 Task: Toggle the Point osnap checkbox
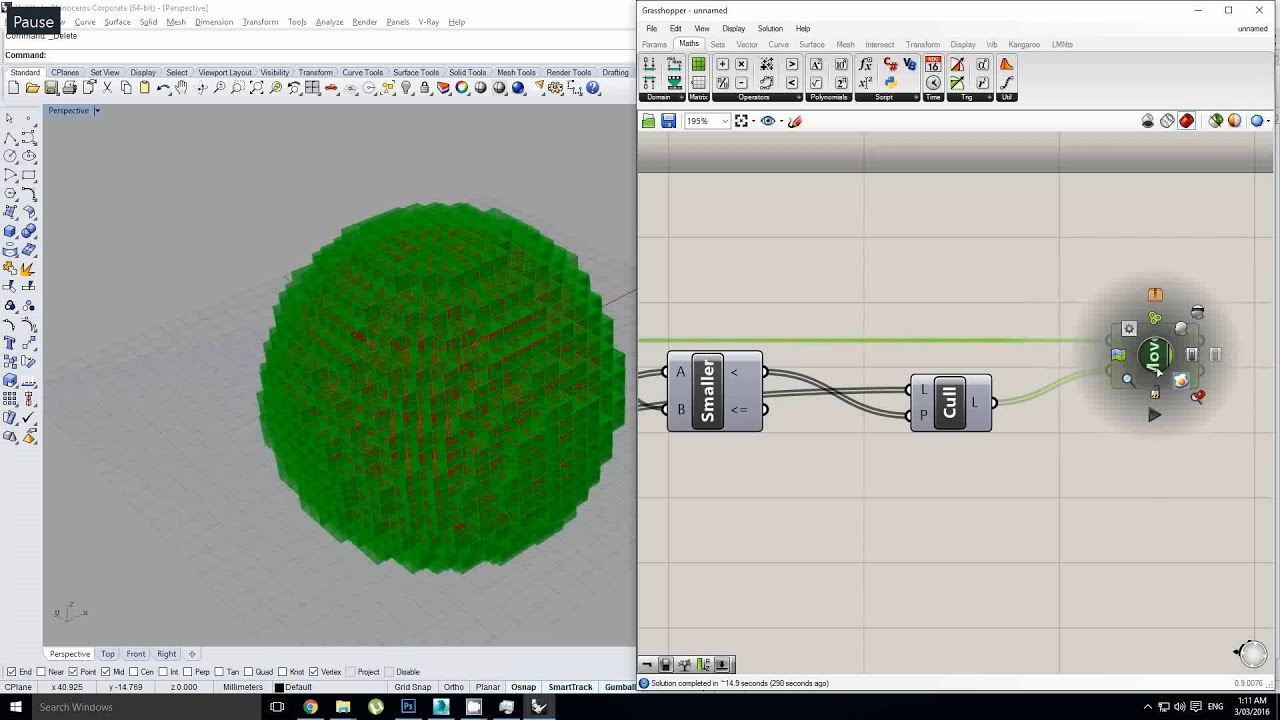click(73, 672)
